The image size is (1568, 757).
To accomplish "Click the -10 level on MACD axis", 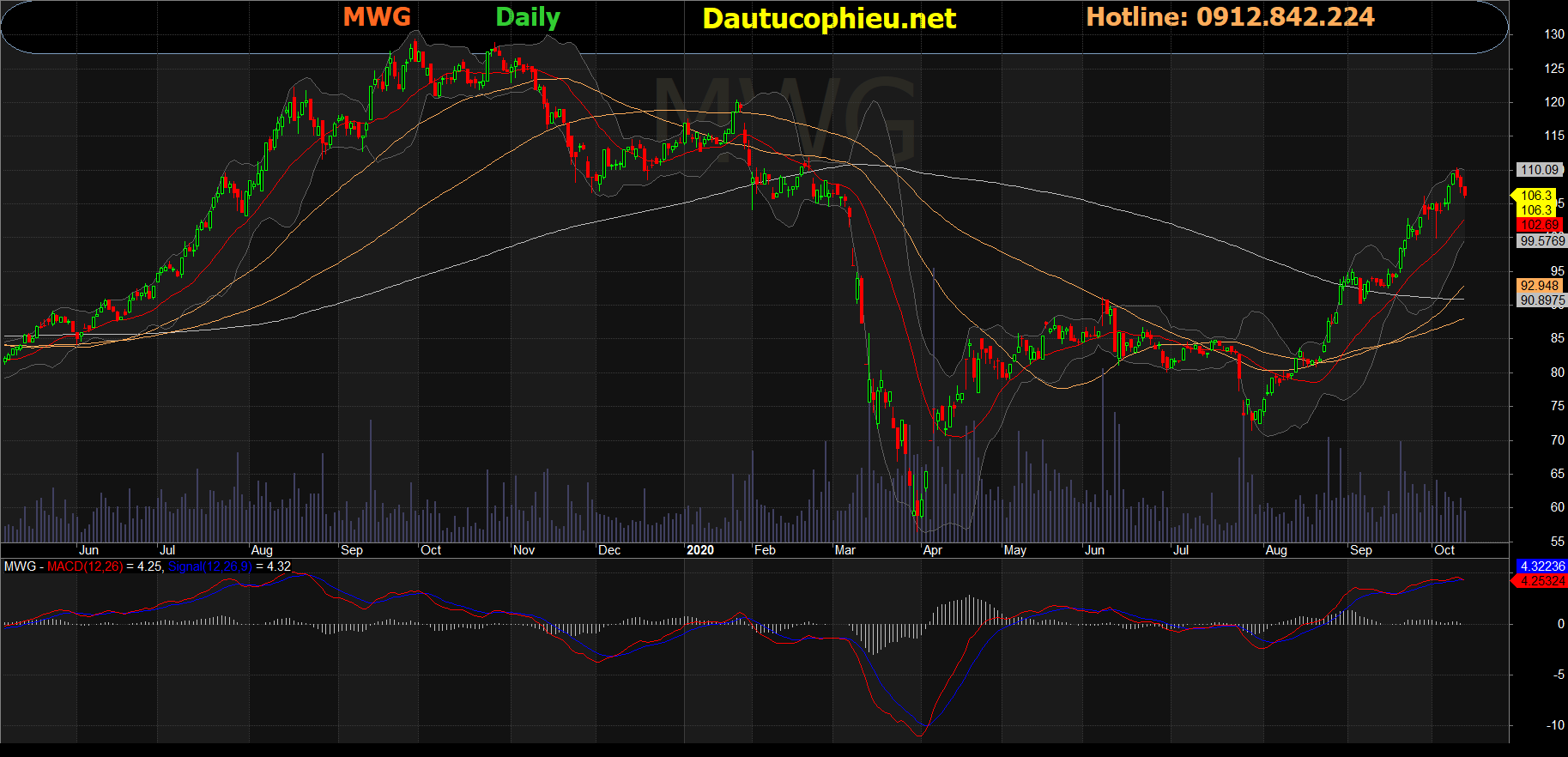I will 1555,725.
